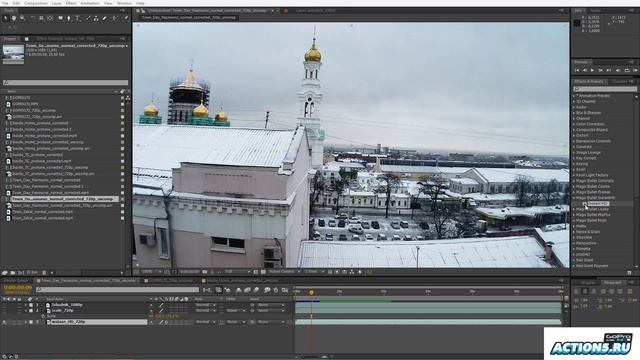Expand layer 3 properties twirl

(x=26, y=322)
